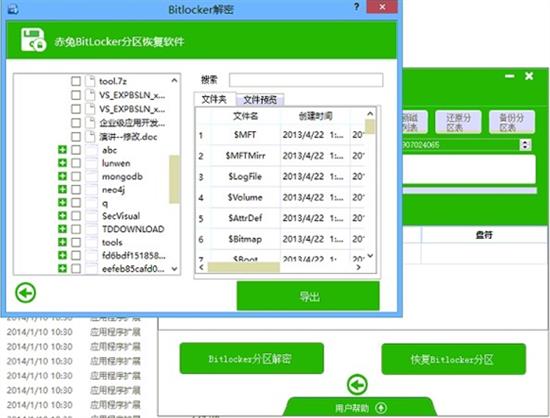Image resolution: width=550 pixels, height=418 pixels.
Task: Click the file table vertical scrollbar thumb
Action: pos(370,127)
